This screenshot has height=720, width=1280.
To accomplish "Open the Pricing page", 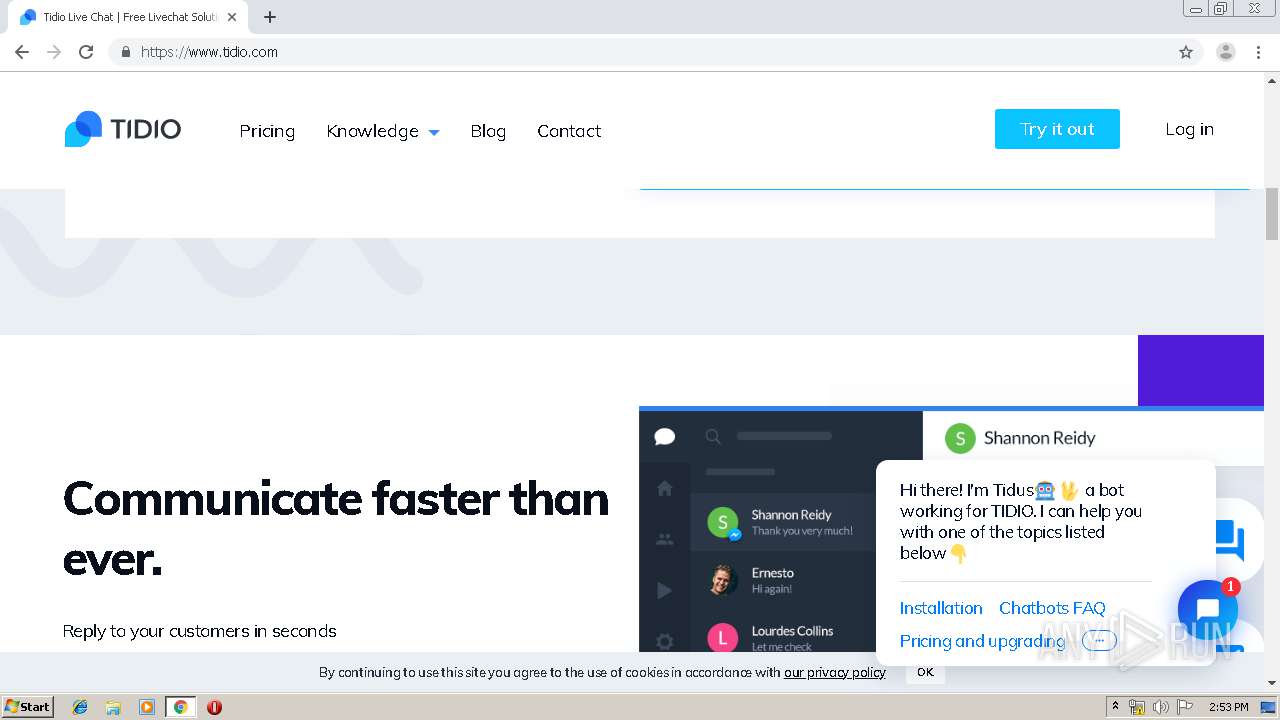I will point(267,131).
